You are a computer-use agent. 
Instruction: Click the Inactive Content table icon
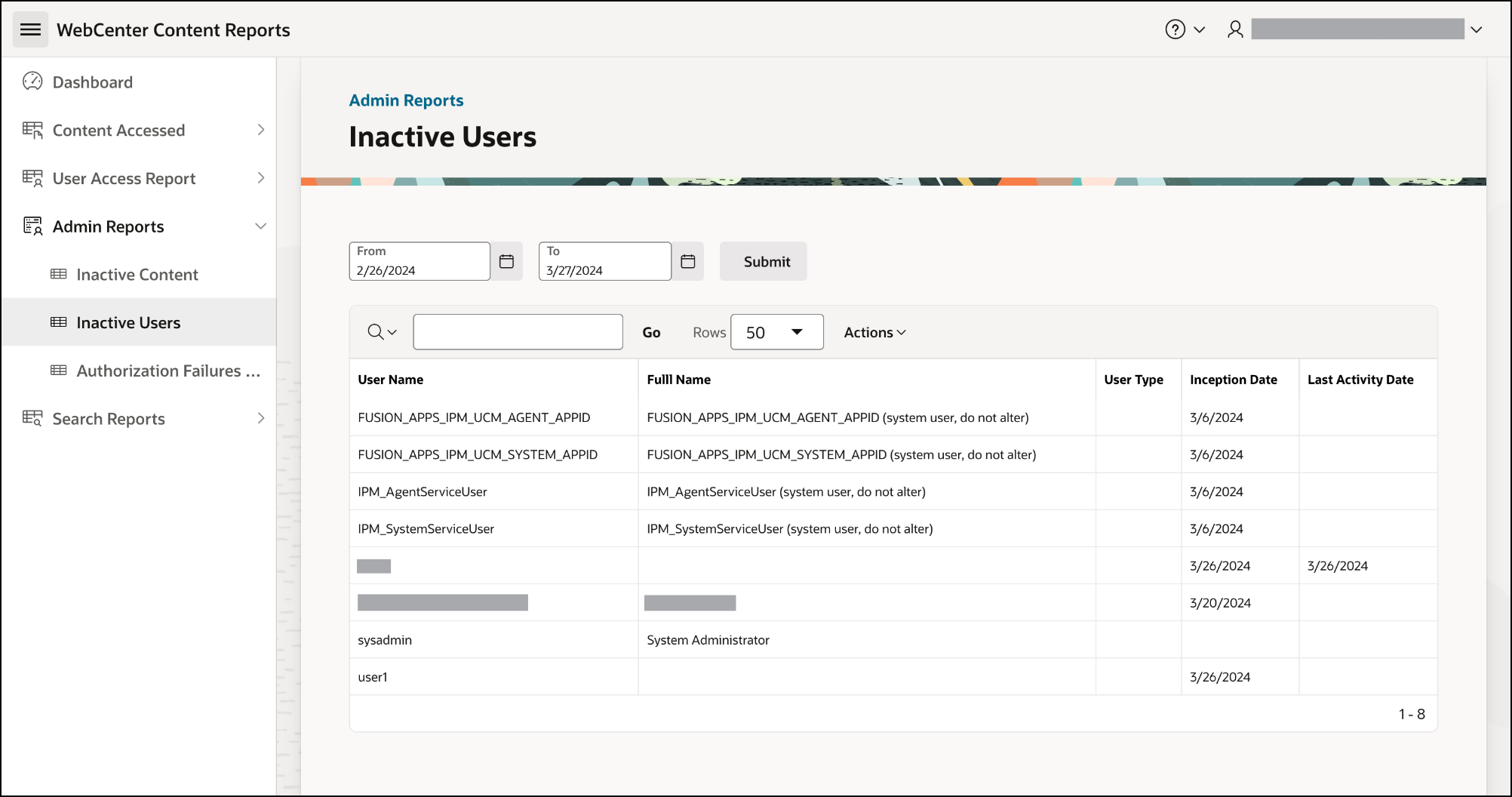[x=58, y=274]
